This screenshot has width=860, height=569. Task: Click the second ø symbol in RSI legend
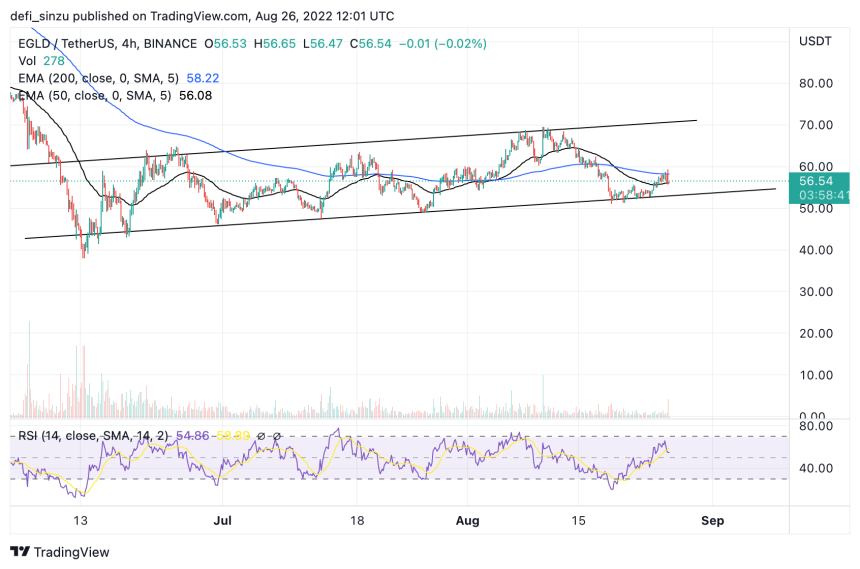tap(277, 436)
